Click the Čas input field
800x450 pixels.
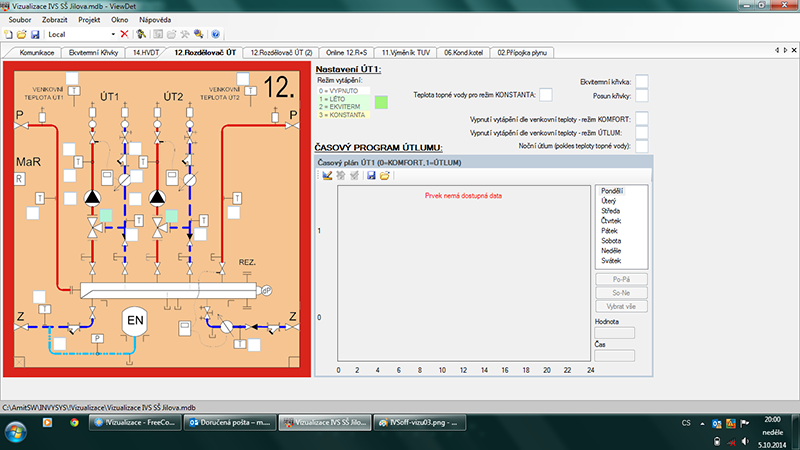pos(615,356)
